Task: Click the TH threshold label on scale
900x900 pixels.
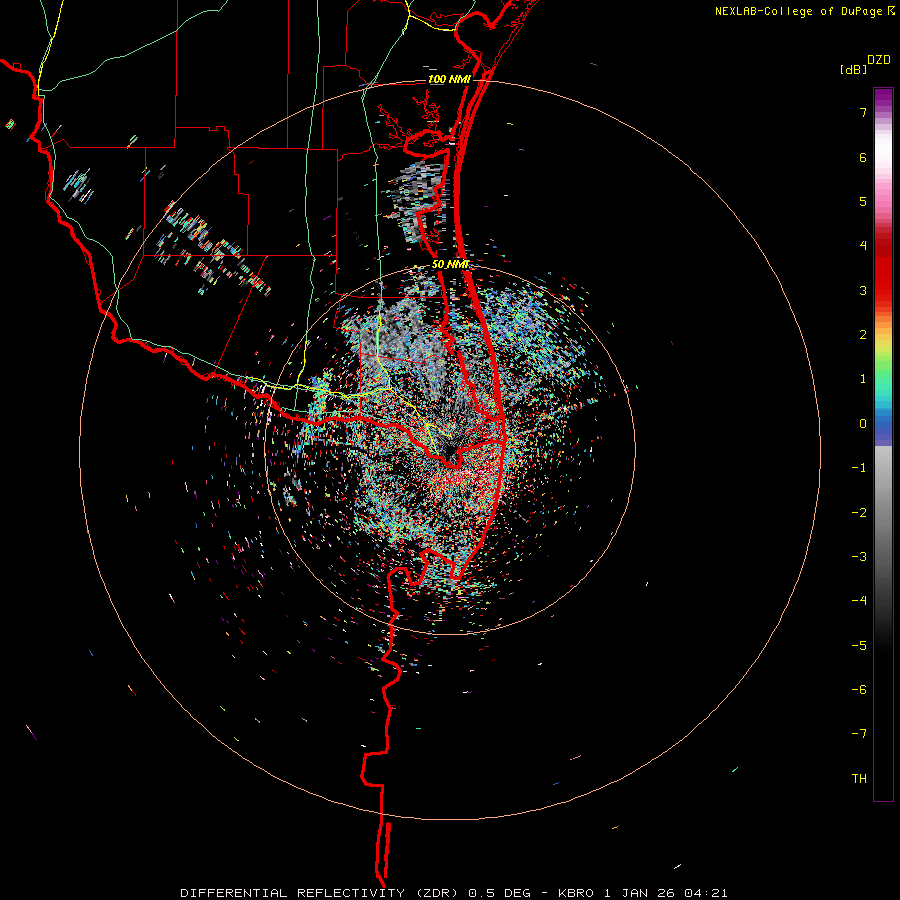Action: pyautogui.click(x=859, y=779)
